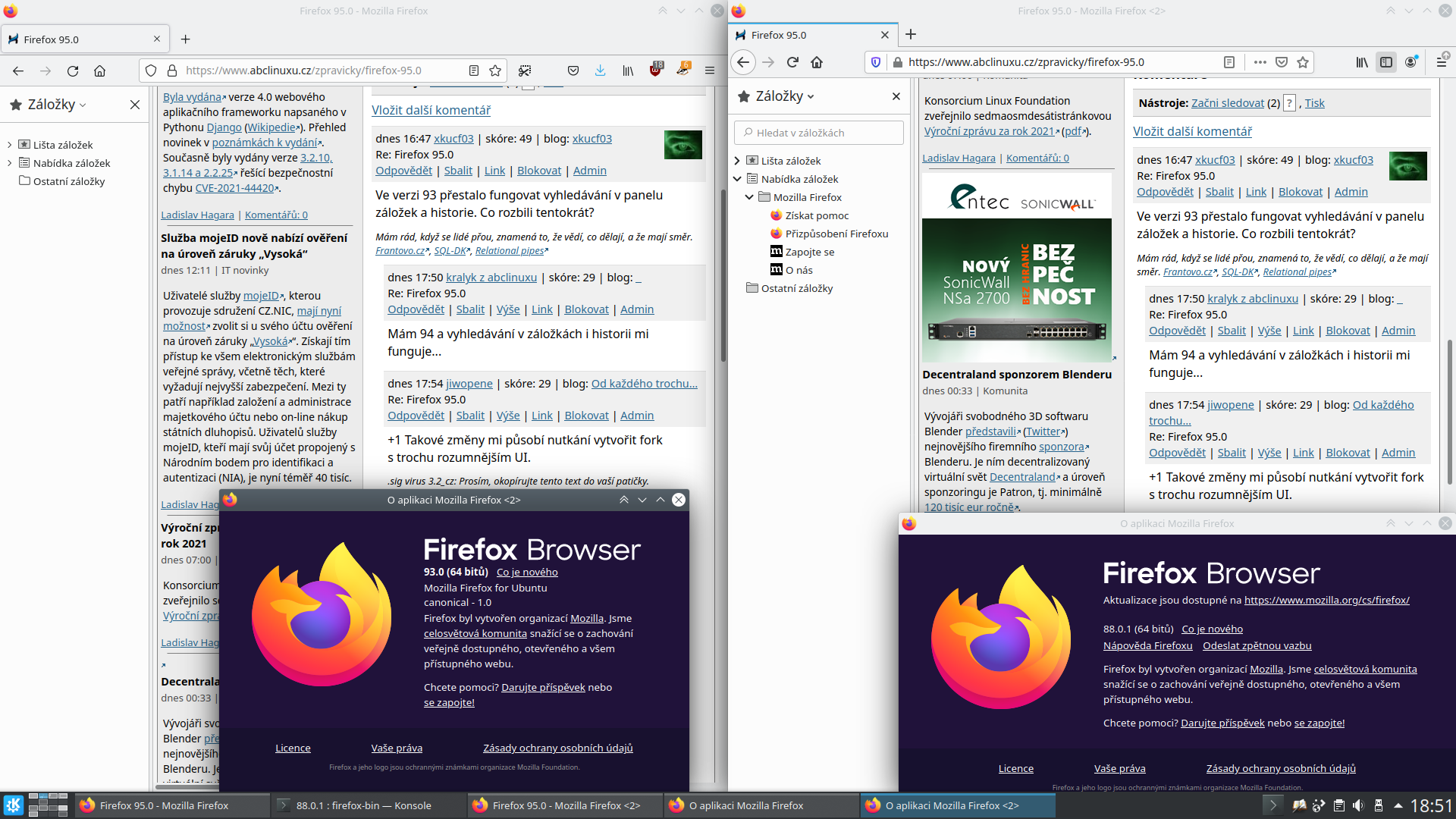This screenshot has width=1456, height=819.
Task: Open Firefox account icon in right window
Action: pos(1410,62)
